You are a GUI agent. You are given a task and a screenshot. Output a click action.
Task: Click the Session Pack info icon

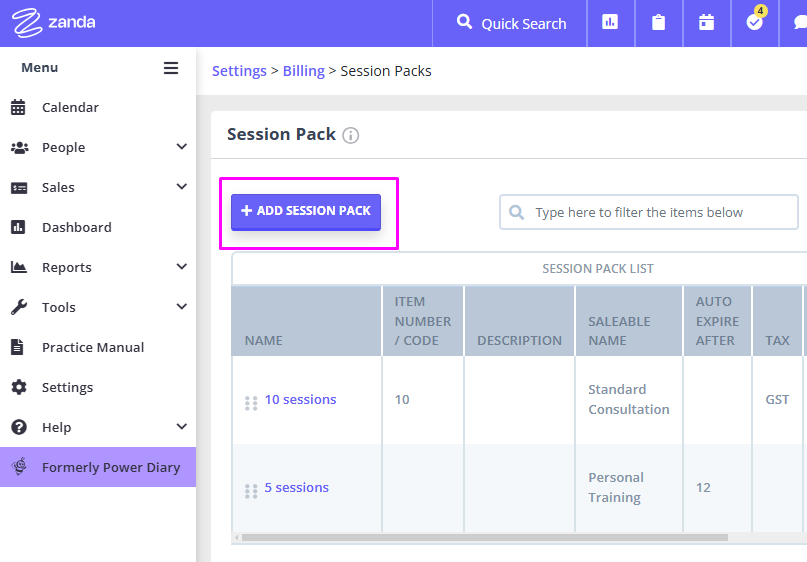[x=350, y=135]
